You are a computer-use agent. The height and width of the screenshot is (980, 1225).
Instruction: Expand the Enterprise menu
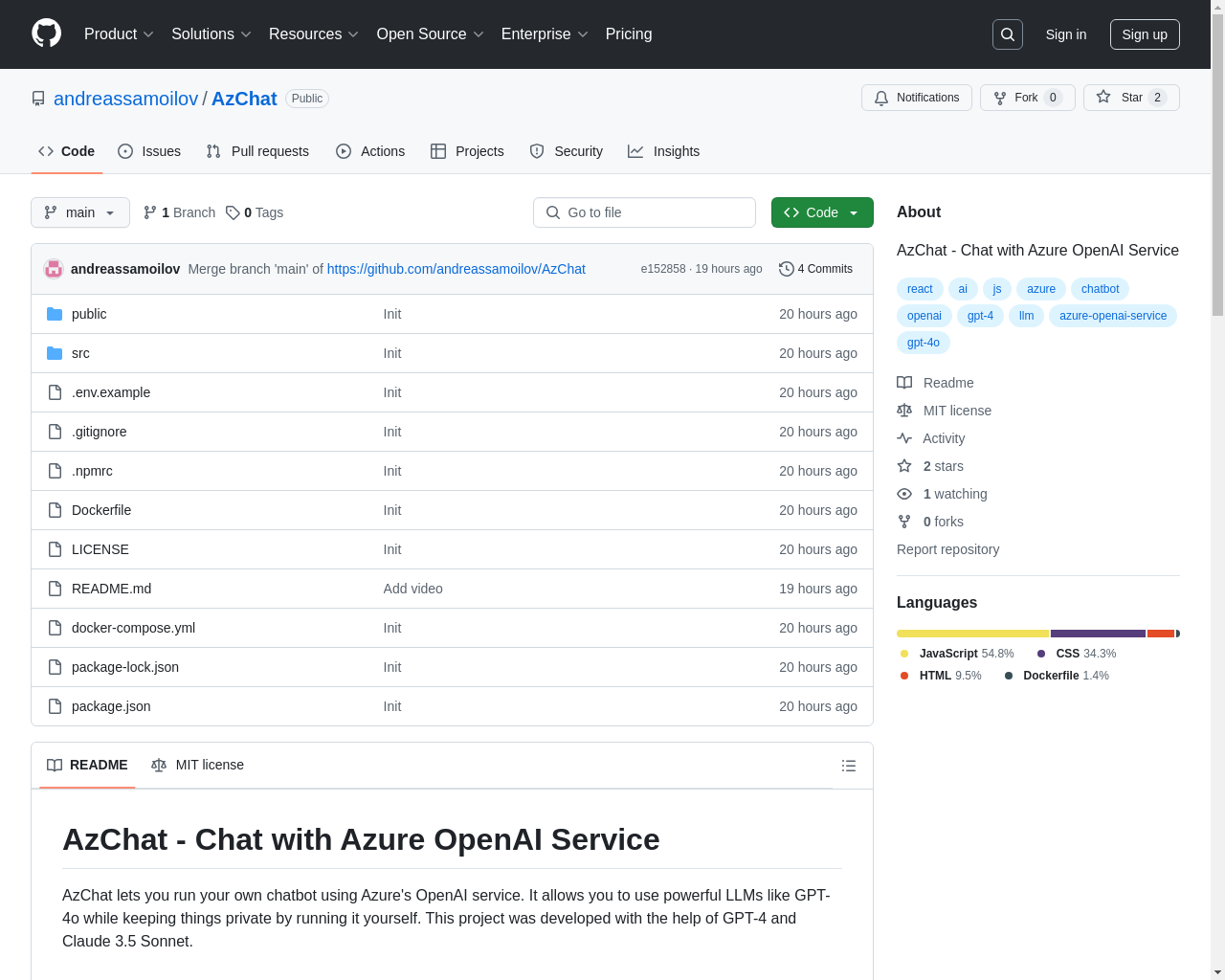point(545,34)
